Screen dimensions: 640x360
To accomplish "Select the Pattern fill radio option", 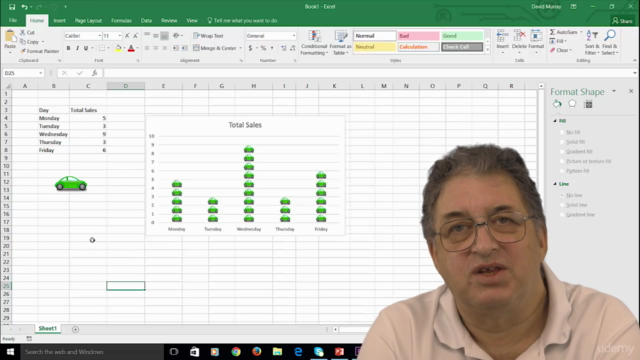I will coord(562,171).
